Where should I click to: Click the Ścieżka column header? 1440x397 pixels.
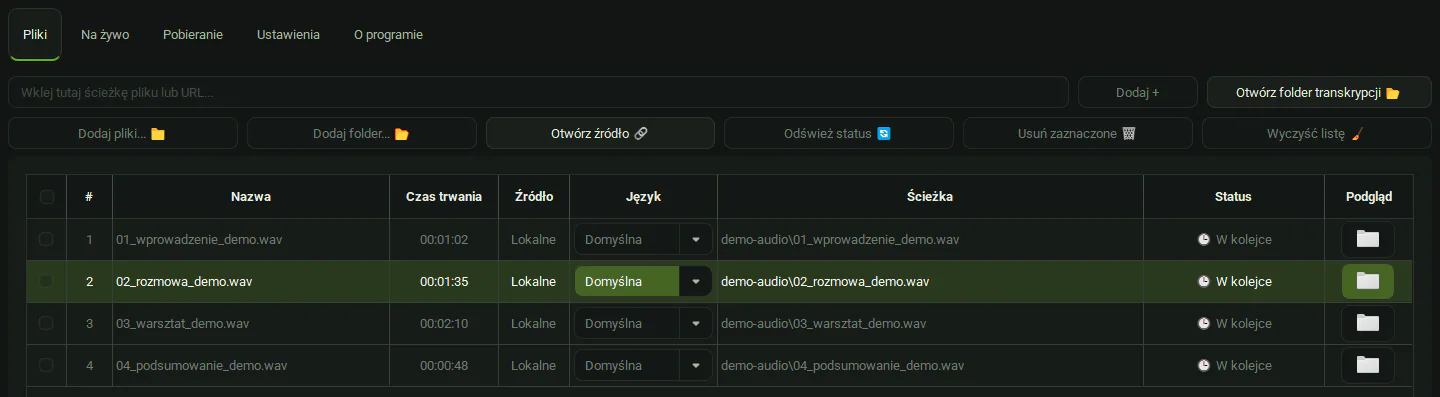coord(930,197)
